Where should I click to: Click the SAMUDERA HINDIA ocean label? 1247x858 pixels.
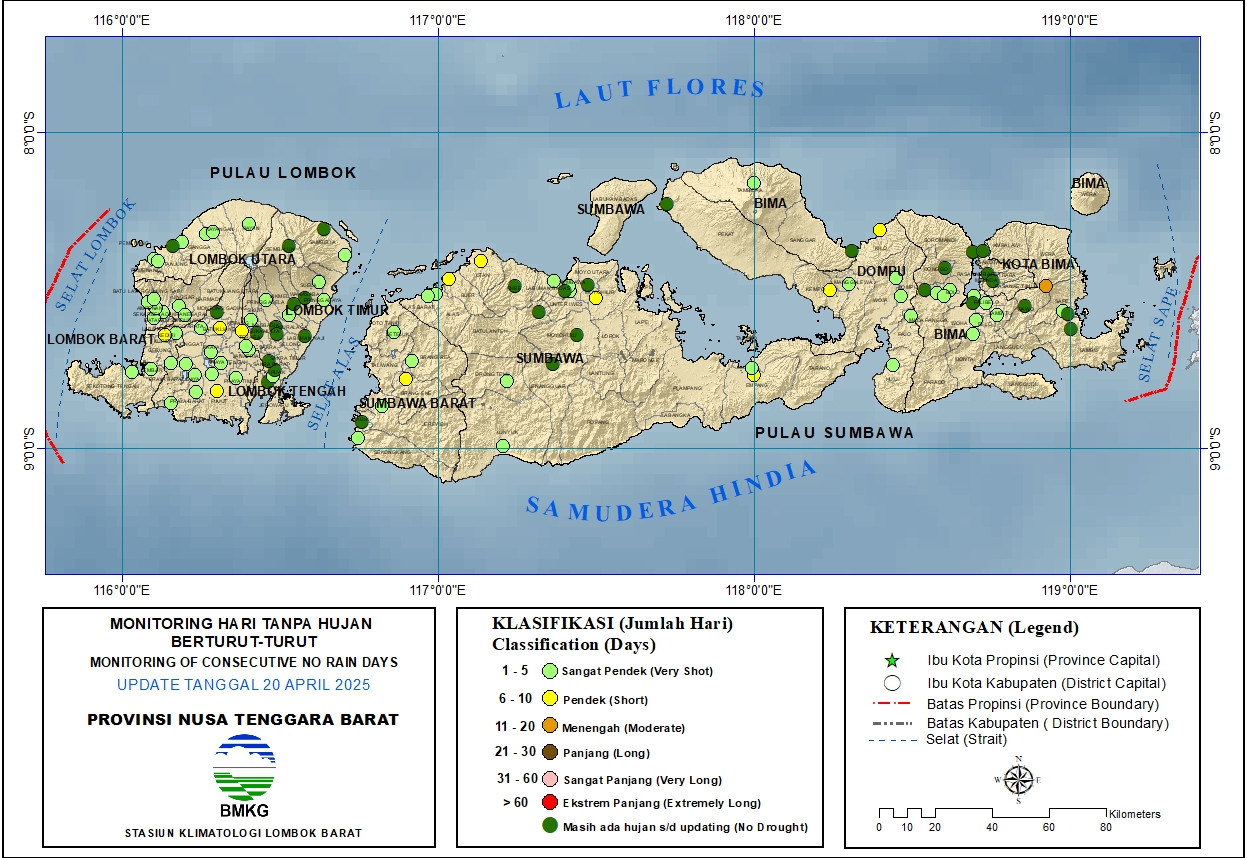tap(672, 489)
